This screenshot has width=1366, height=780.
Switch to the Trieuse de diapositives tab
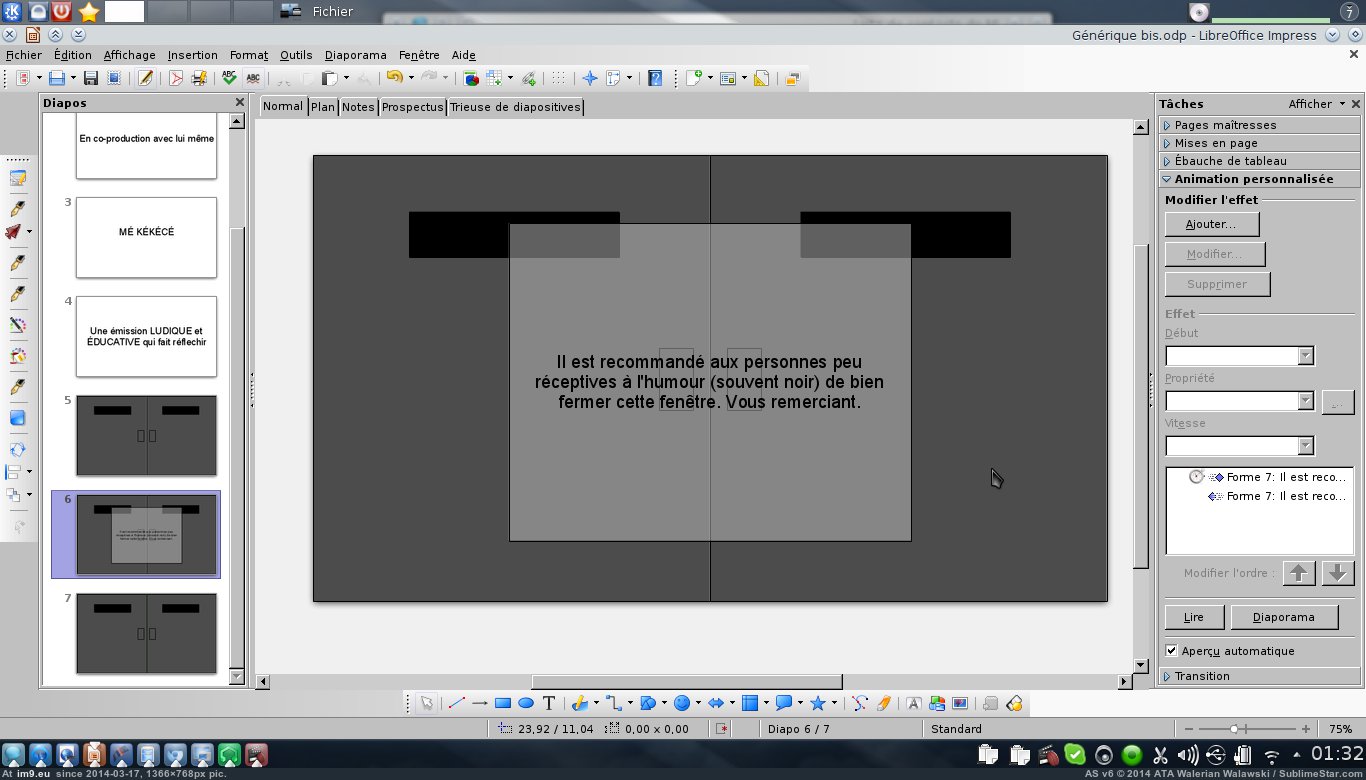point(515,107)
